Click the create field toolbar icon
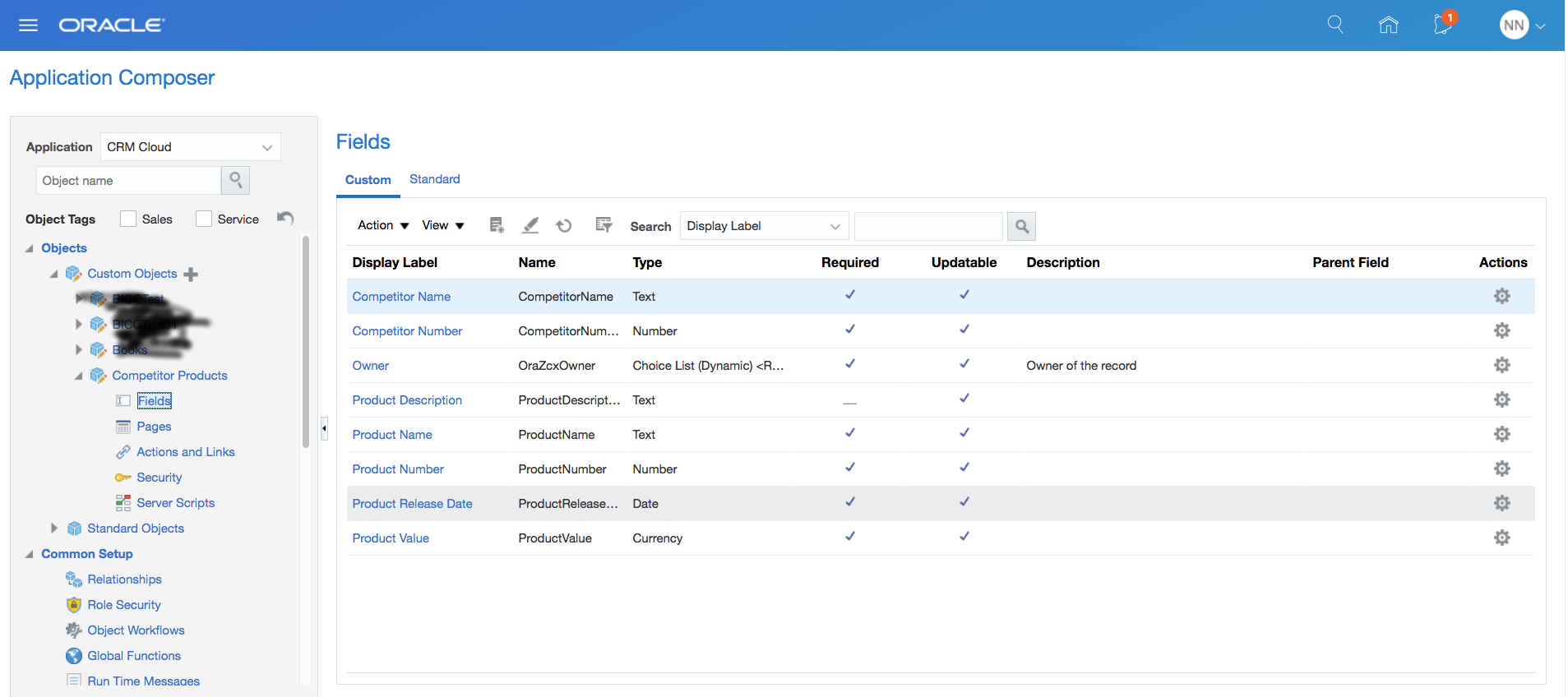 [x=497, y=226]
